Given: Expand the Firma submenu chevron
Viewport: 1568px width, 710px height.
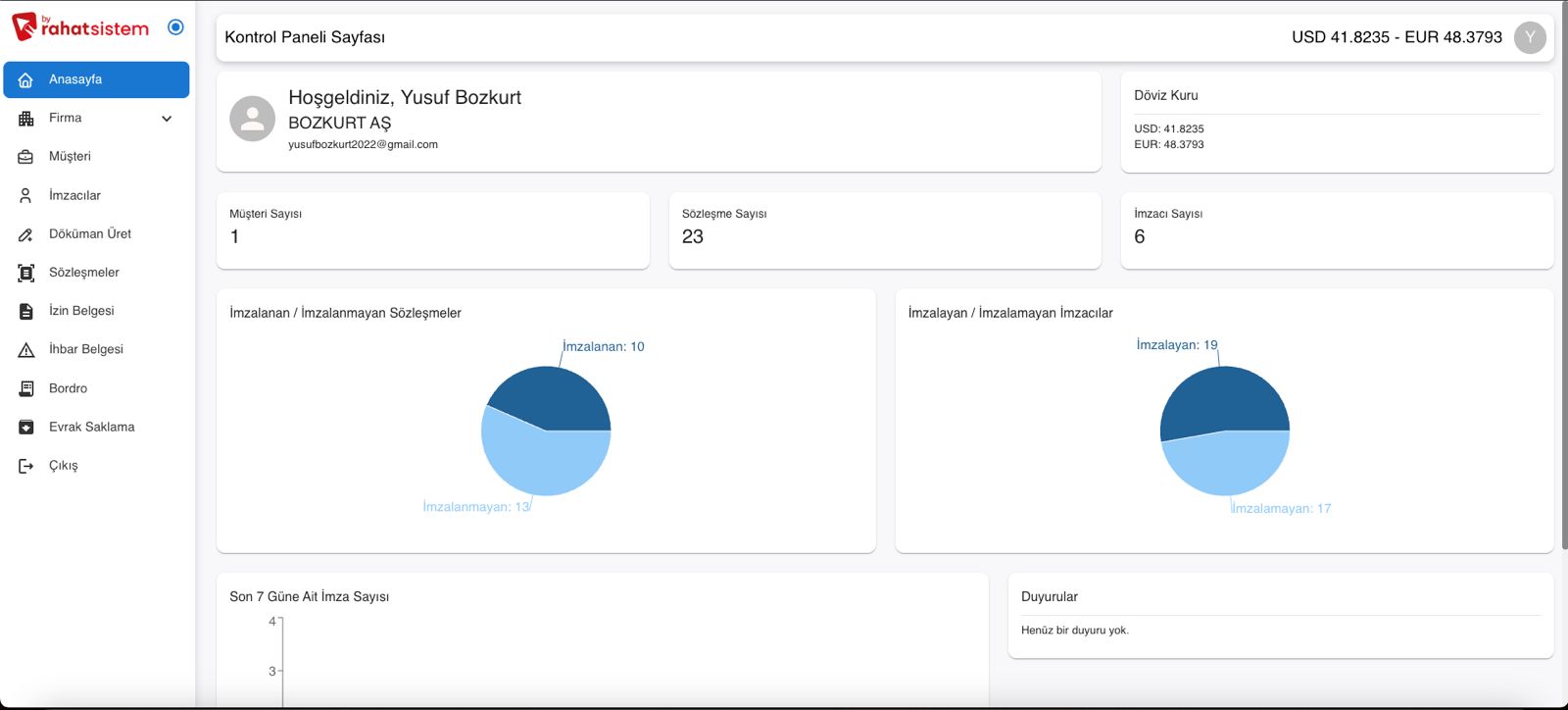Looking at the screenshot, I should [167, 119].
